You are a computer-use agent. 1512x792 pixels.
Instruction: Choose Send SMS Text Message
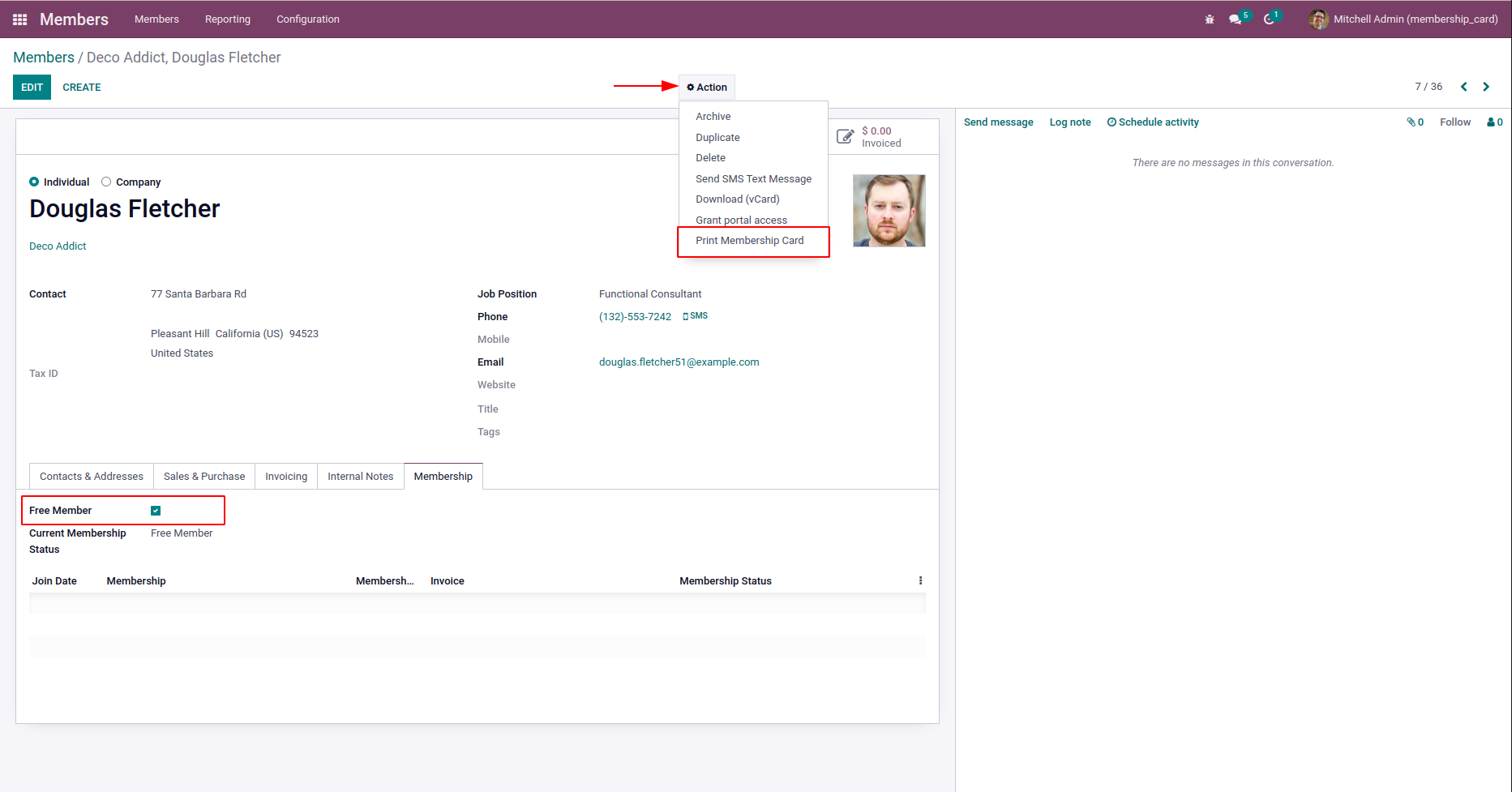[x=753, y=179]
